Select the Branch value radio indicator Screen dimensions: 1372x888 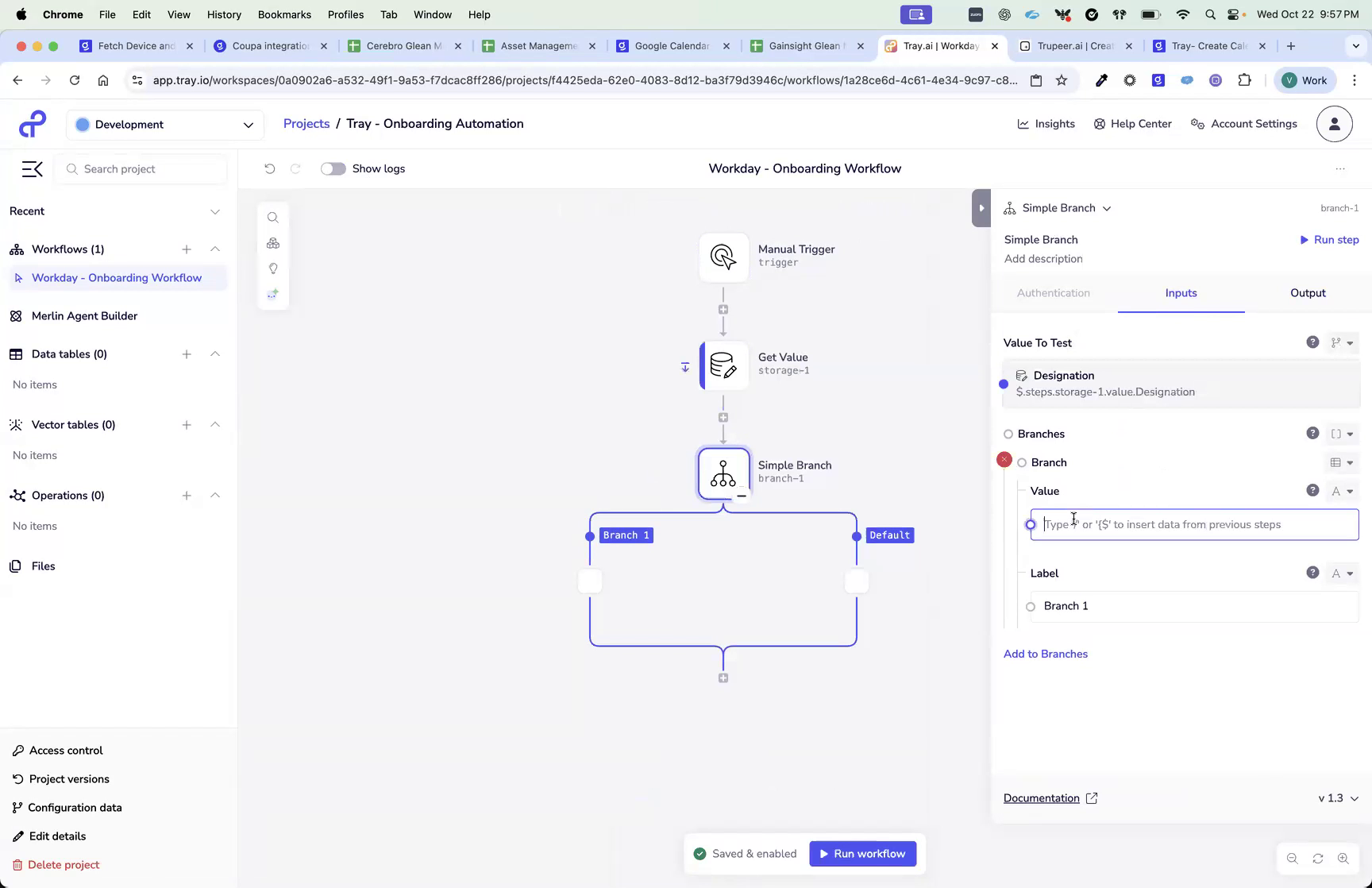pos(1031,524)
